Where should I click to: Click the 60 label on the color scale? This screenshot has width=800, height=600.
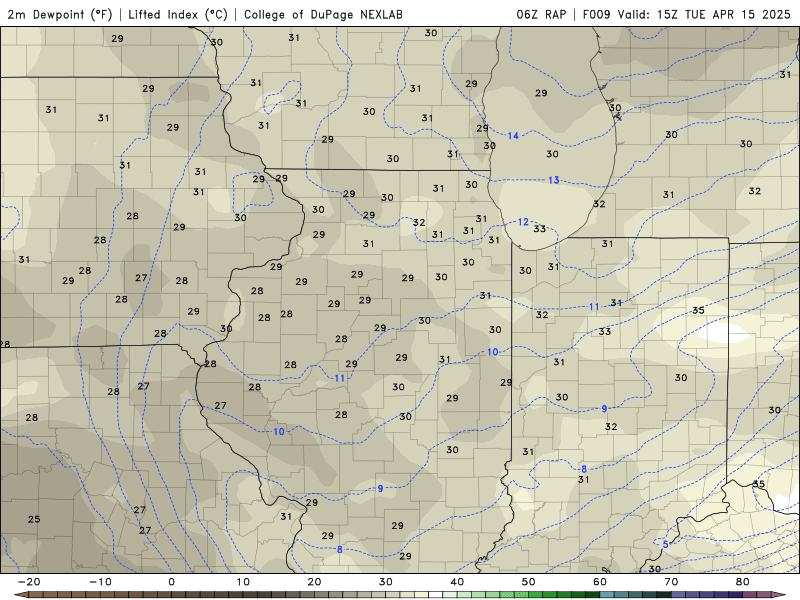click(x=600, y=582)
